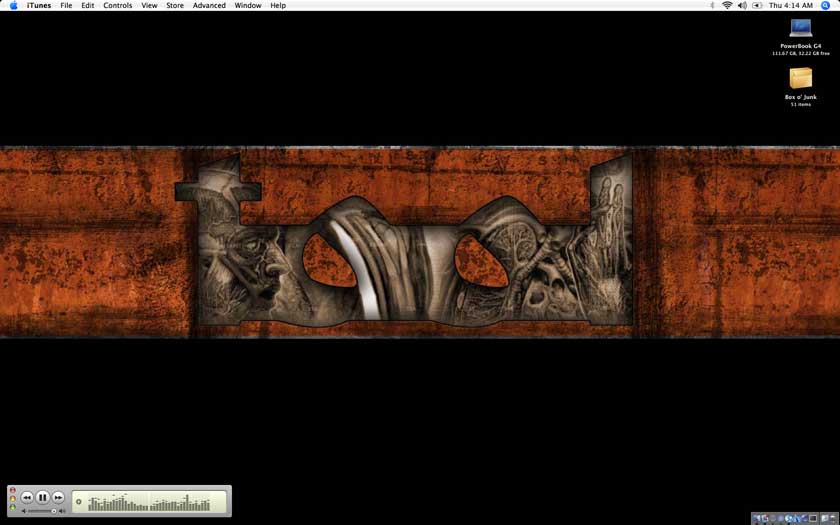Open the iTunes application menu

tap(39, 5)
